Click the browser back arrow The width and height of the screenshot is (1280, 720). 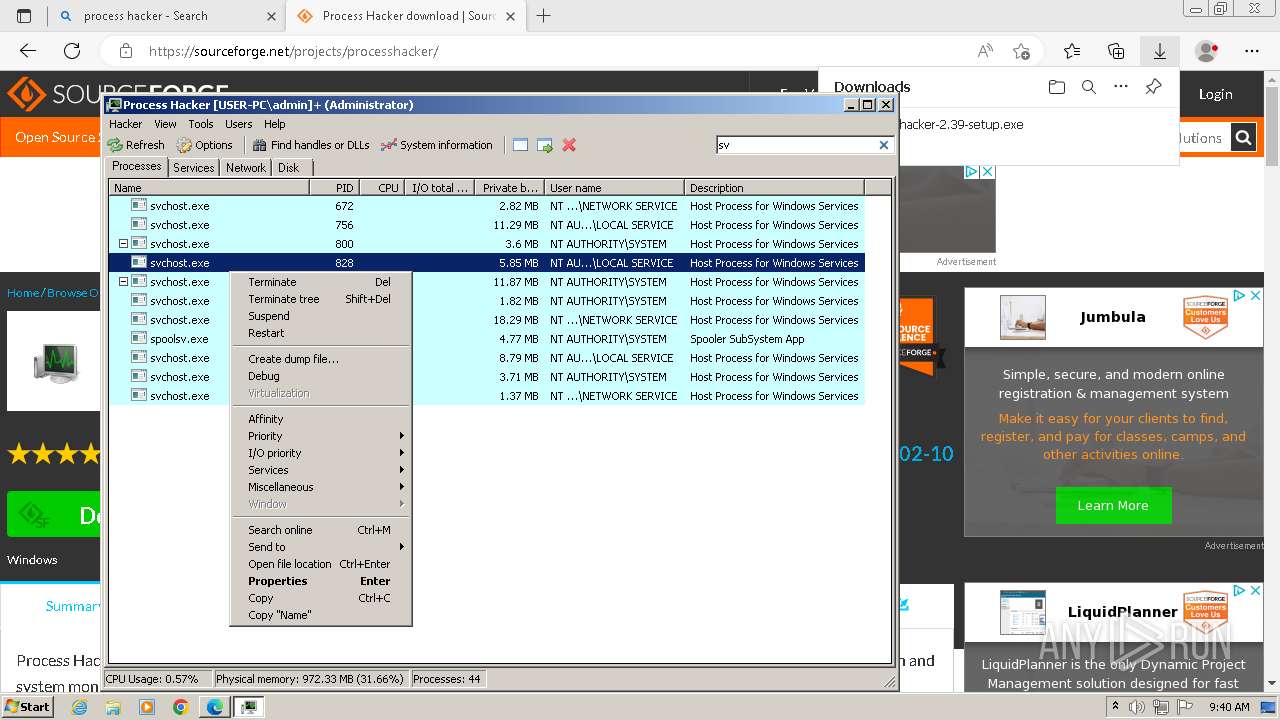coord(28,51)
